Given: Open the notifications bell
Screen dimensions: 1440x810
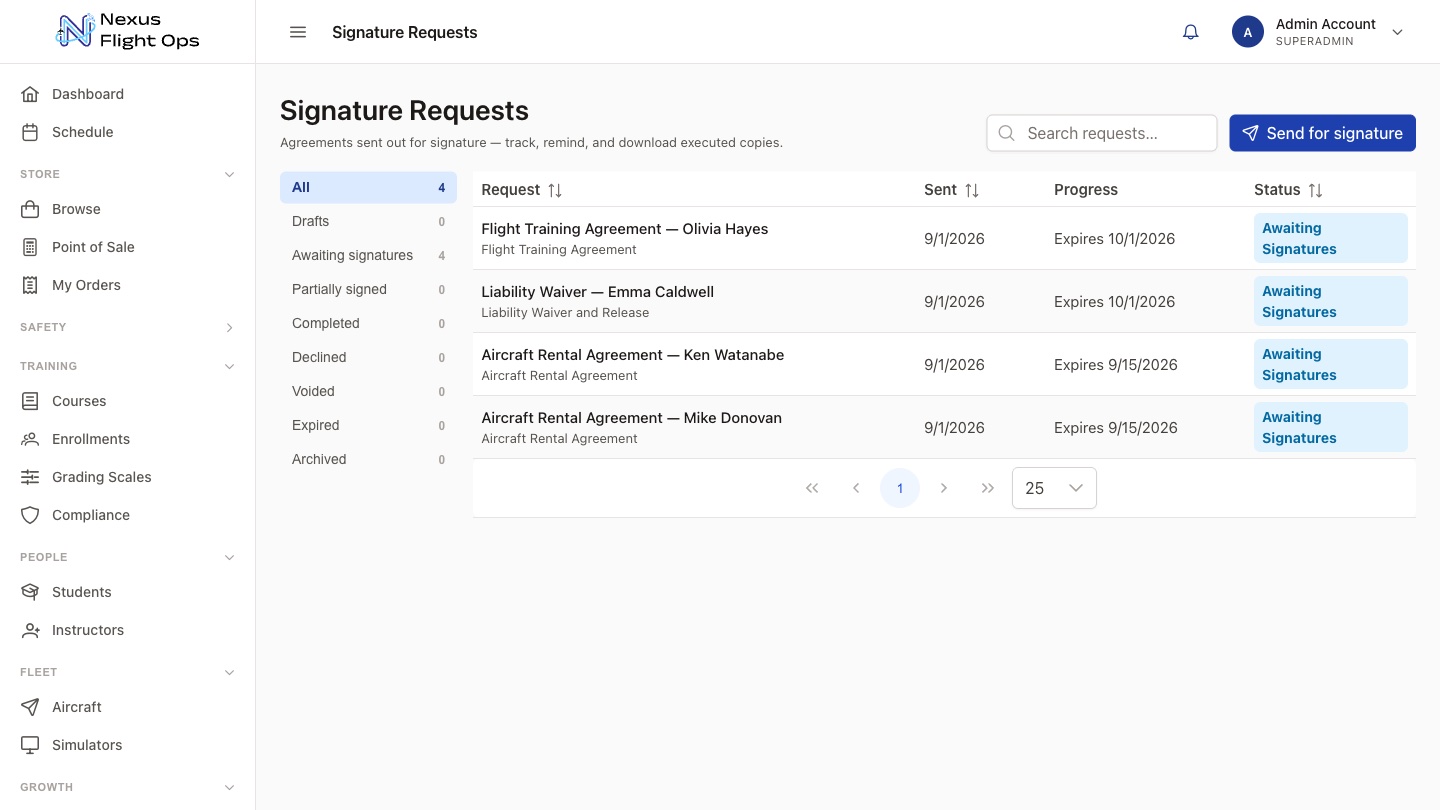Looking at the screenshot, I should coord(1190,32).
